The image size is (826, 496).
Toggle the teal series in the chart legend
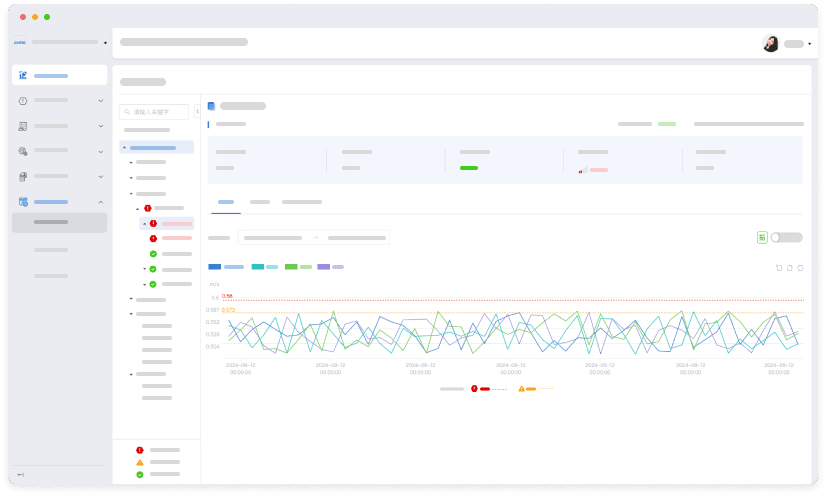[258, 267]
